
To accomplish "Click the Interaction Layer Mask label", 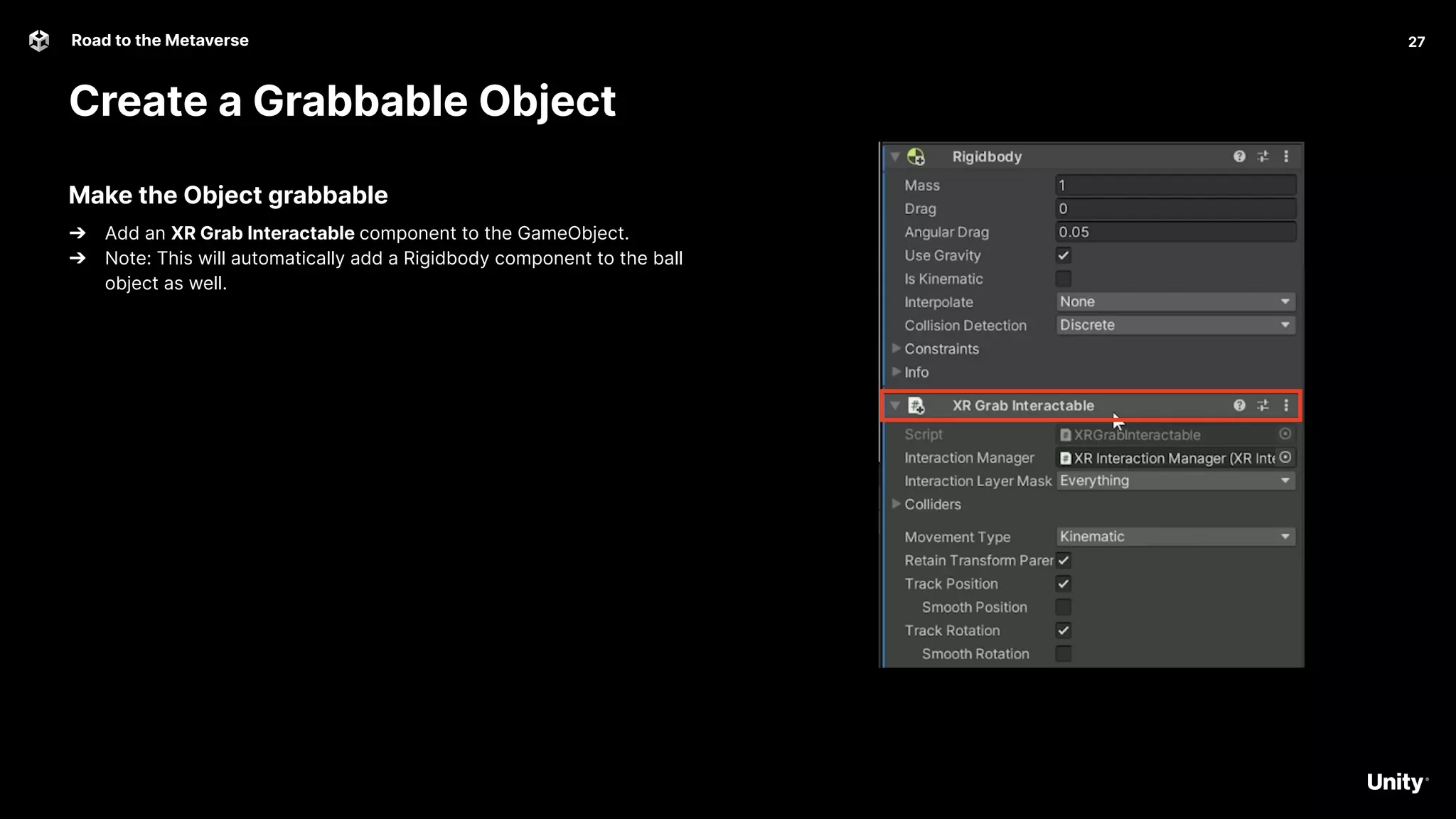I will click(978, 481).
